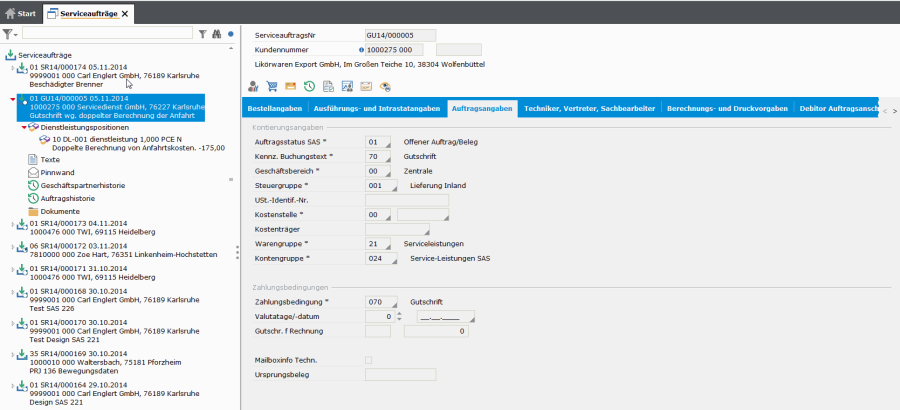
Task: Expand order SR14/000174 in the tree
Action: (x=13, y=67)
